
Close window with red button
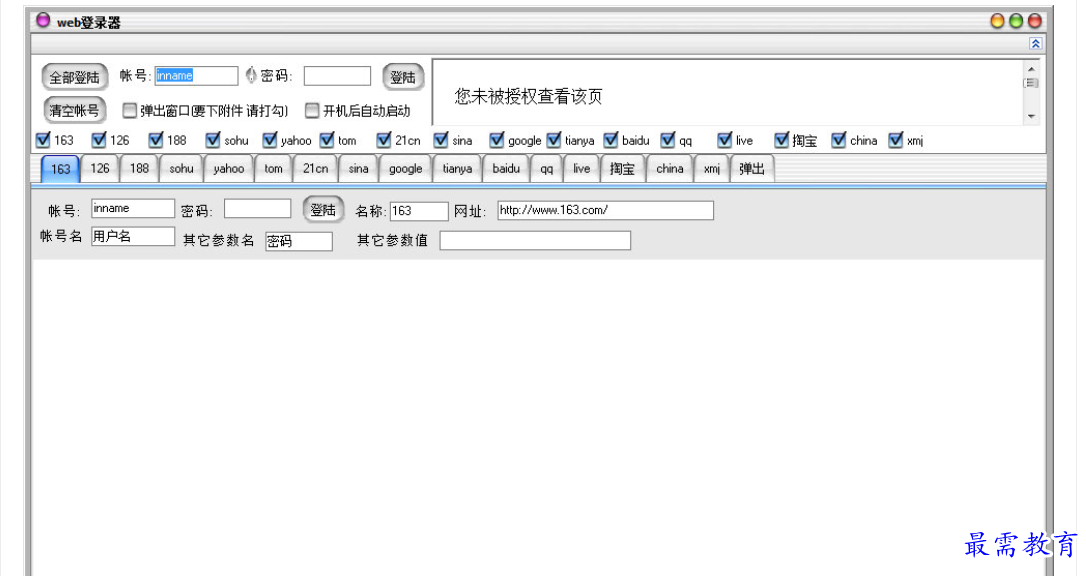1035,21
